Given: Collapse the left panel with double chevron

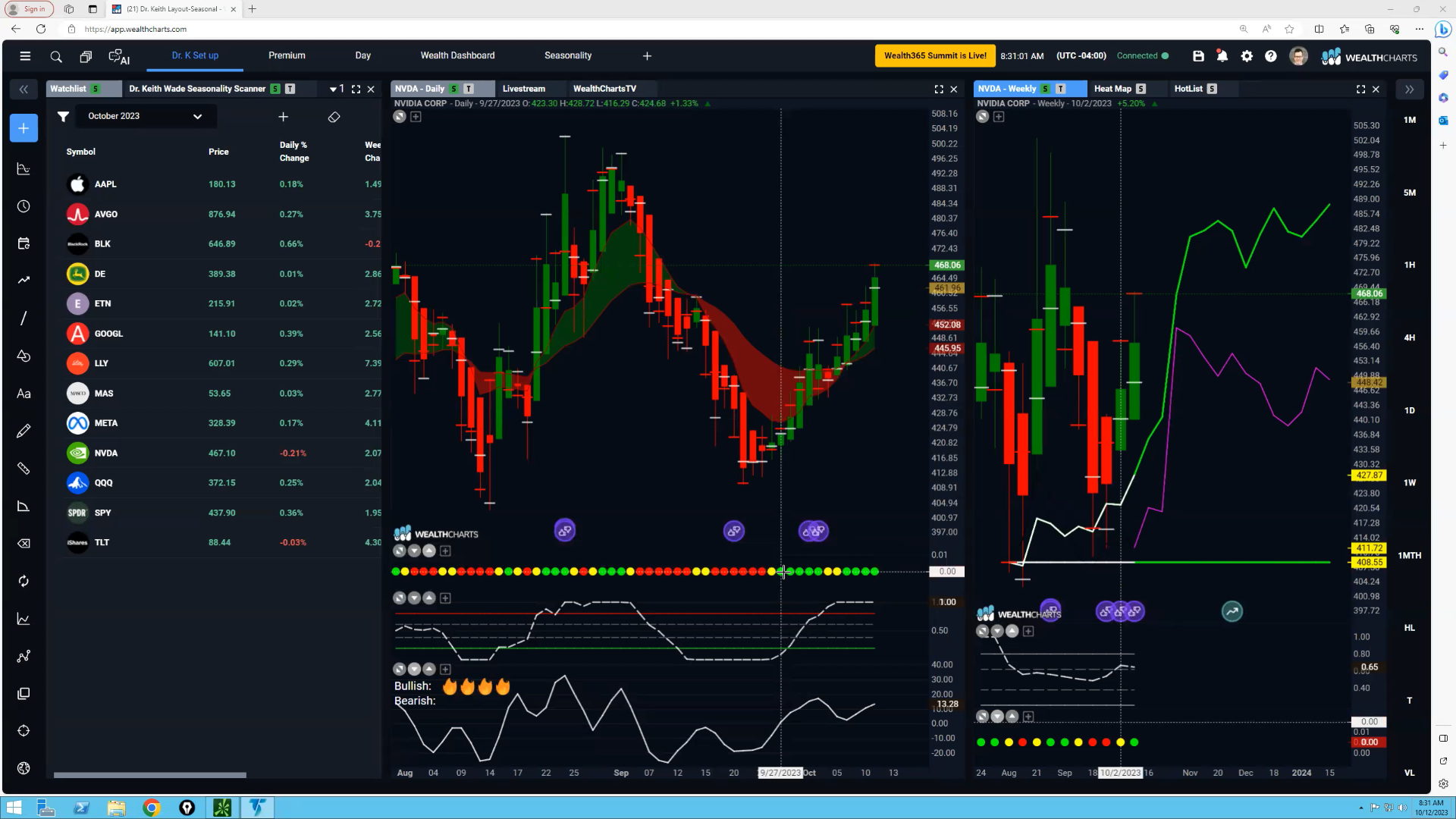Looking at the screenshot, I should click(x=24, y=89).
